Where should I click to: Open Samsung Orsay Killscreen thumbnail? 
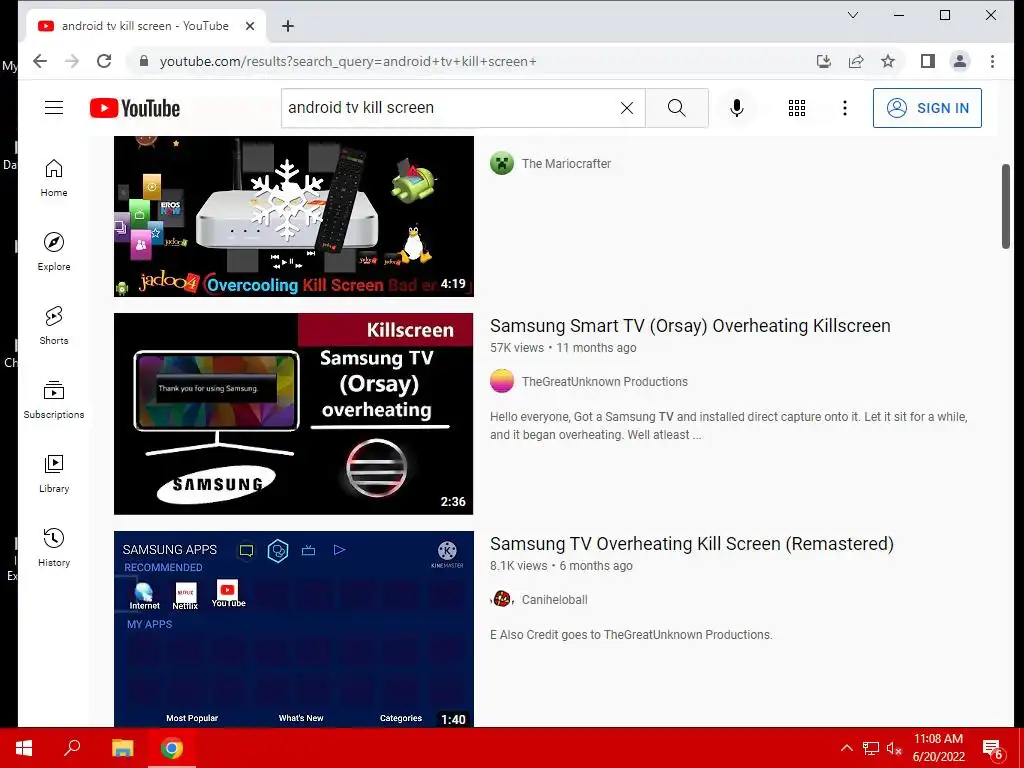tap(294, 414)
